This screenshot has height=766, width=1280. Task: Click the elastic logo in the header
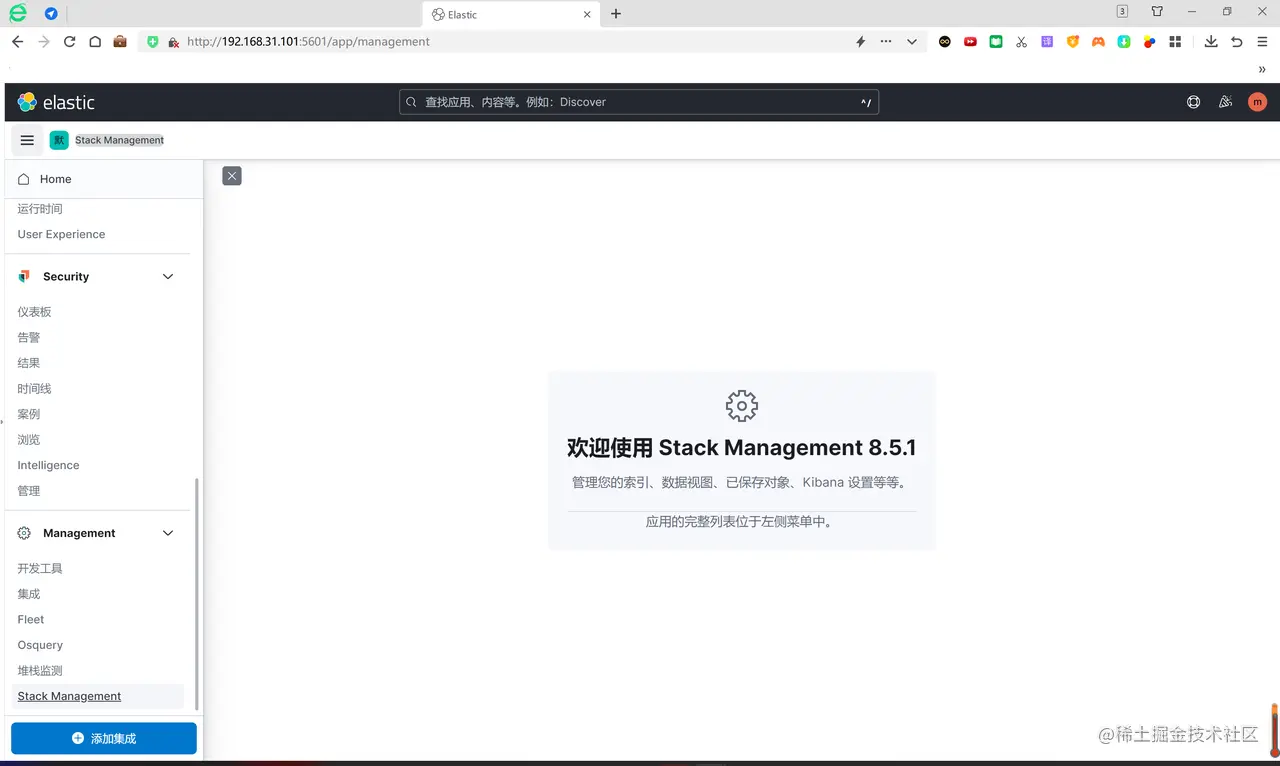(x=56, y=102)
